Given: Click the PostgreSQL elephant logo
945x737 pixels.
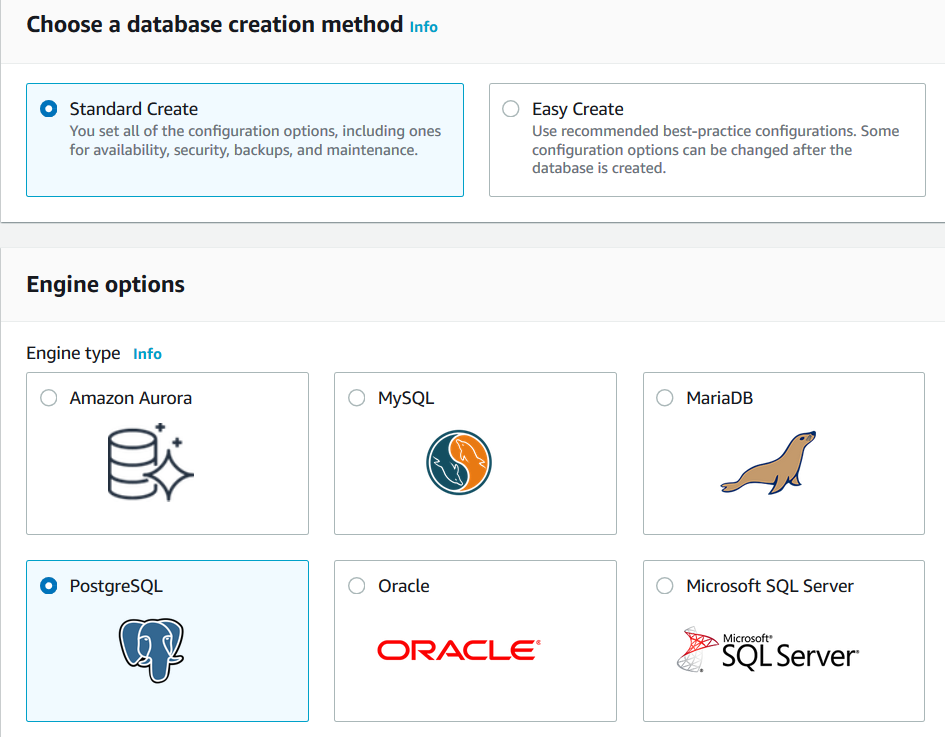Looking at the screenshot, I should (x=151, y=650).
